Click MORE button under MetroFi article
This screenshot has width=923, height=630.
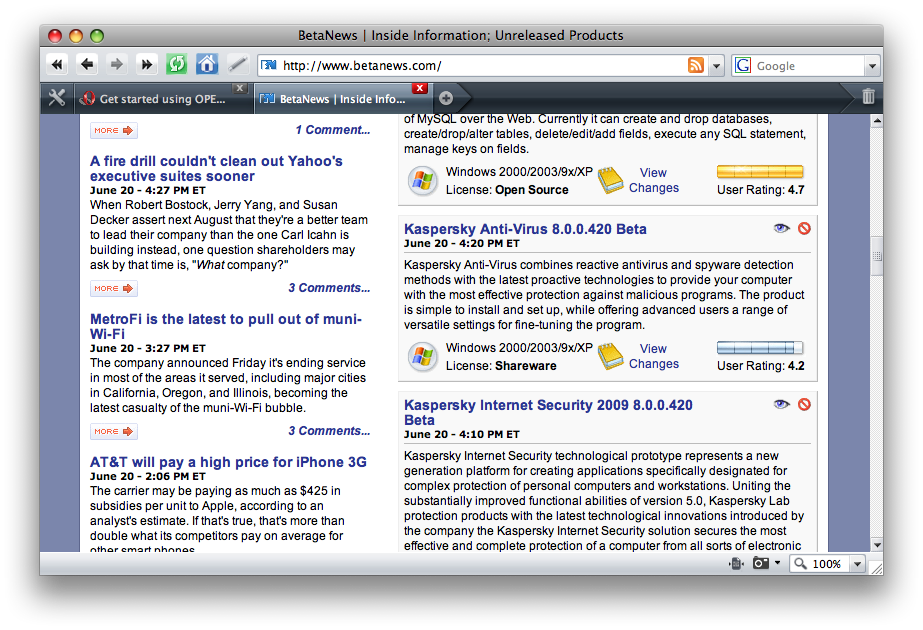[x=114, y=432]
